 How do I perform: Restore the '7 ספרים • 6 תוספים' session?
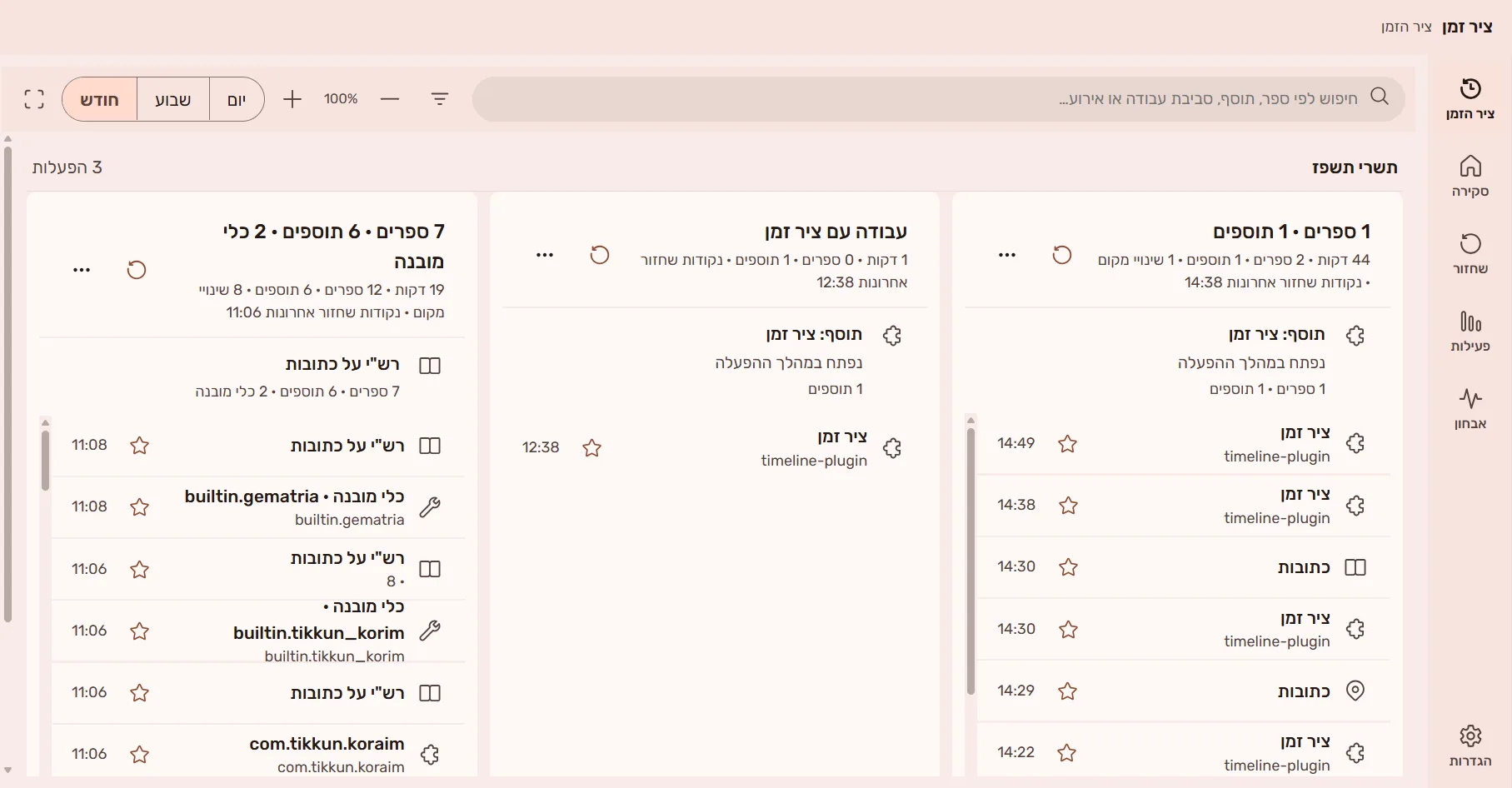[137, 270]
